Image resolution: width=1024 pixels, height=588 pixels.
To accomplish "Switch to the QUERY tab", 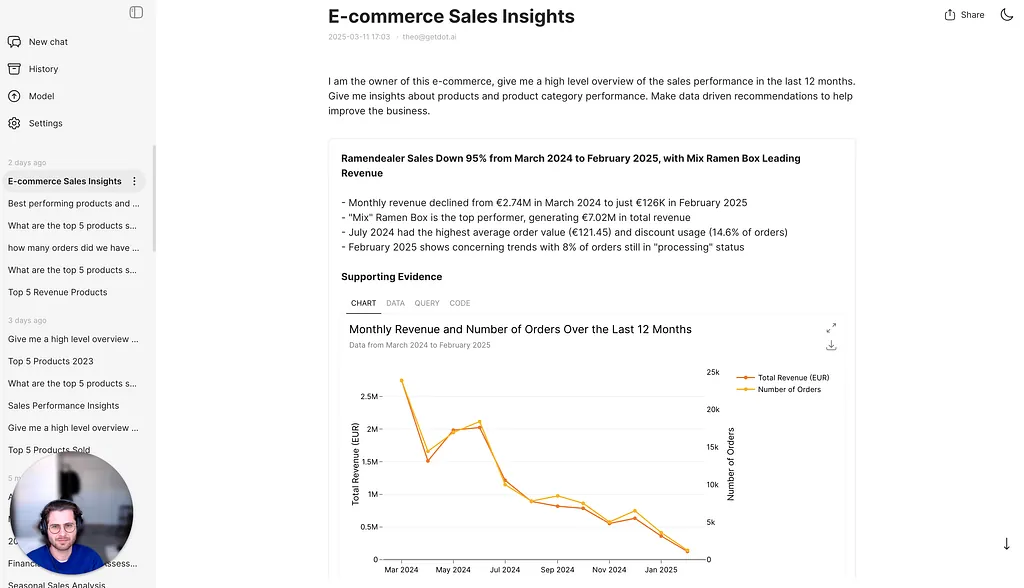I will [427, 303].
